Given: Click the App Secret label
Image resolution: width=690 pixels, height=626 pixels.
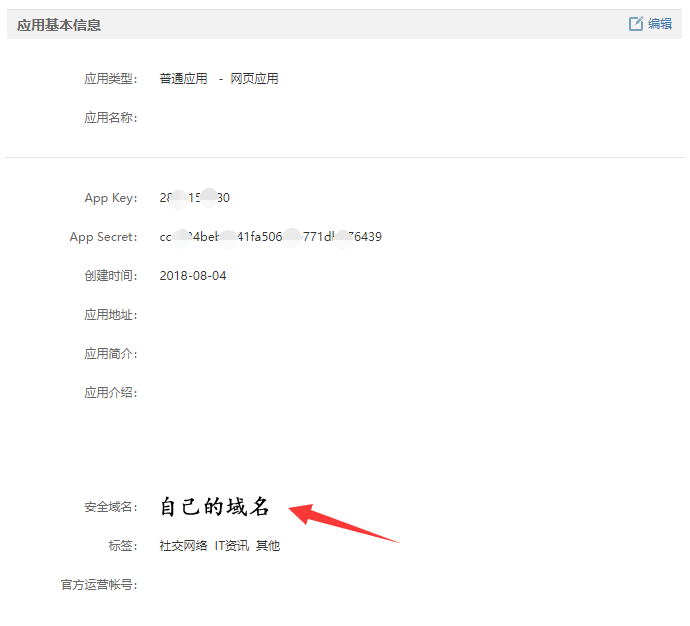Looking at the screenshot, I should point(103,237).
